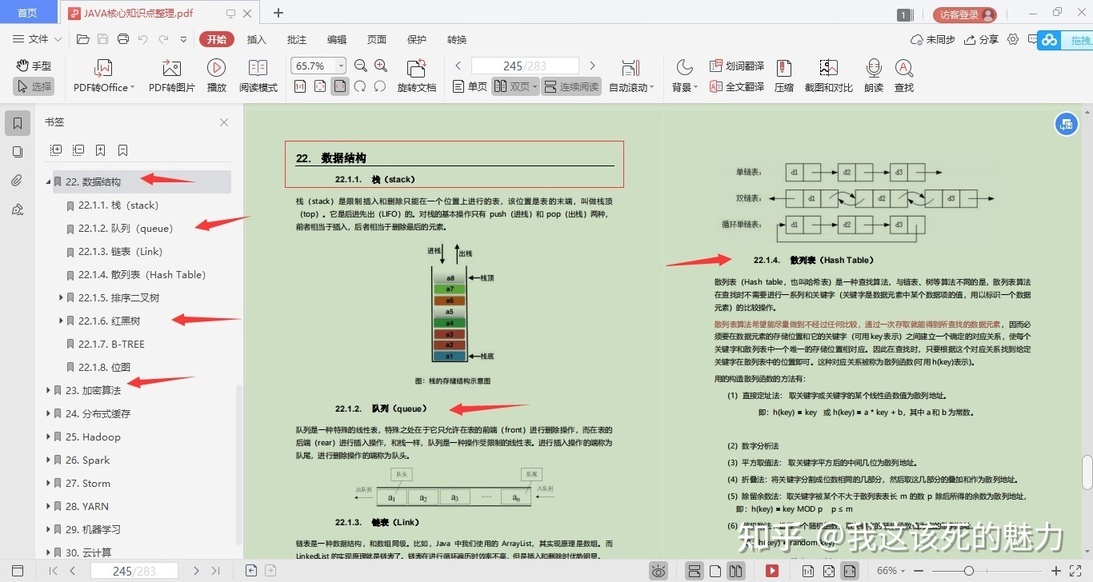Toggle the red play button in status bar
Screen dimensions: 1093x582
click(772, 571)
